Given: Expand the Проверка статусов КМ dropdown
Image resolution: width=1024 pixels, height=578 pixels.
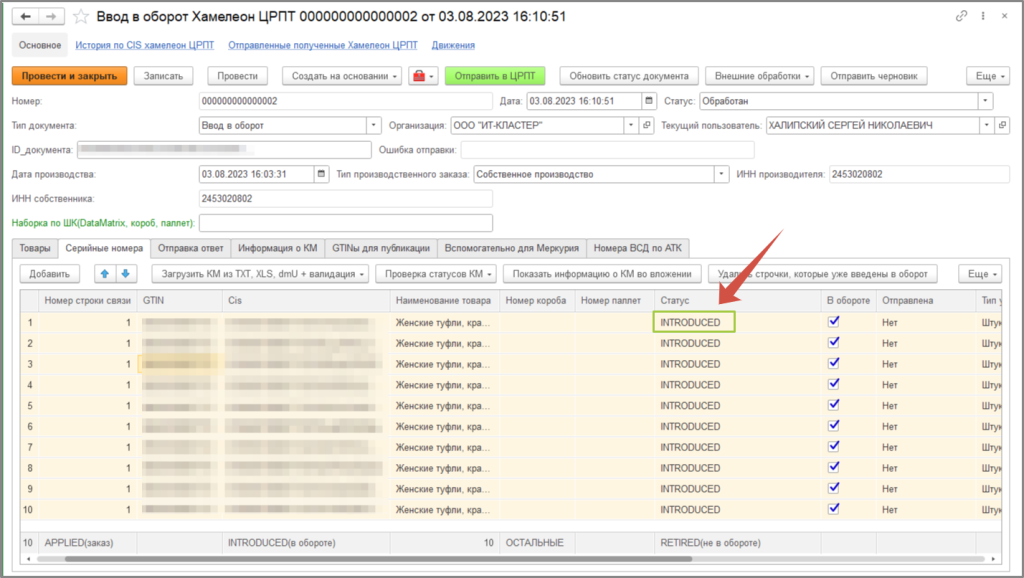Looking at the screenshot, I should click(436, 274).
